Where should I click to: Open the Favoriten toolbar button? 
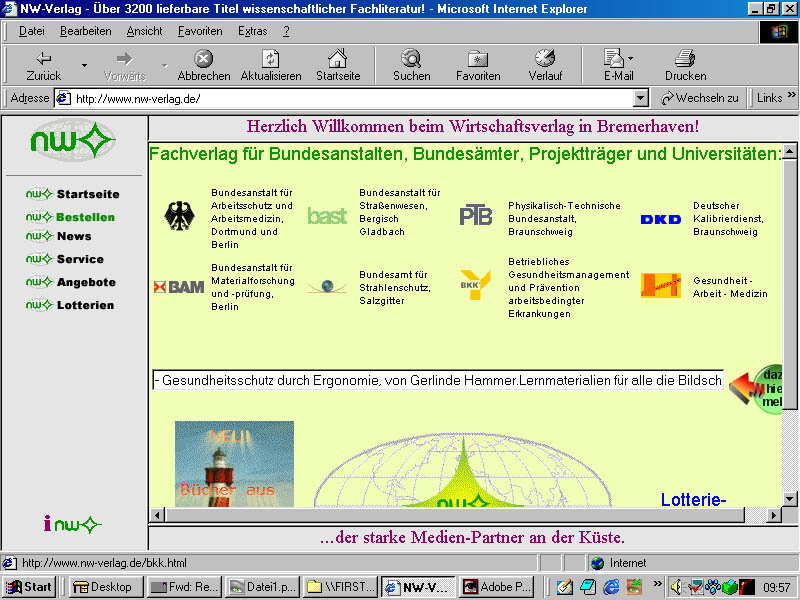pyautogui.click(x=478, y=65)
